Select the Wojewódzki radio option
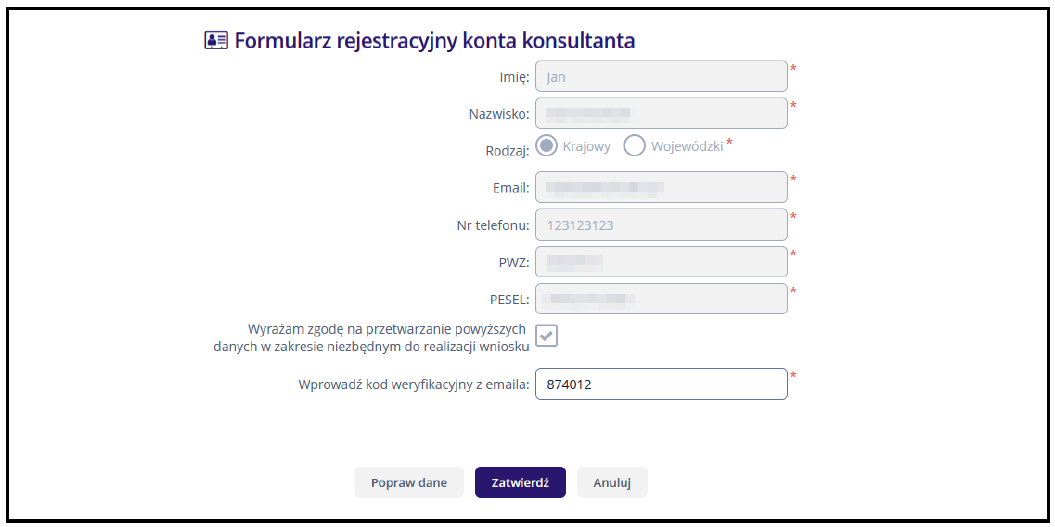The height and width of the screenshot is (527, 1055). click(x=634, y=146)
